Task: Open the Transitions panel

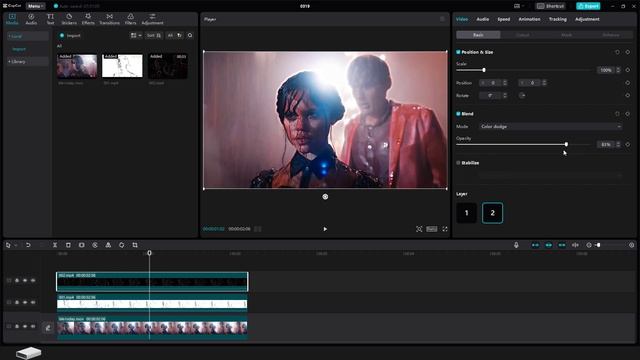Action: tap(109, 19)
